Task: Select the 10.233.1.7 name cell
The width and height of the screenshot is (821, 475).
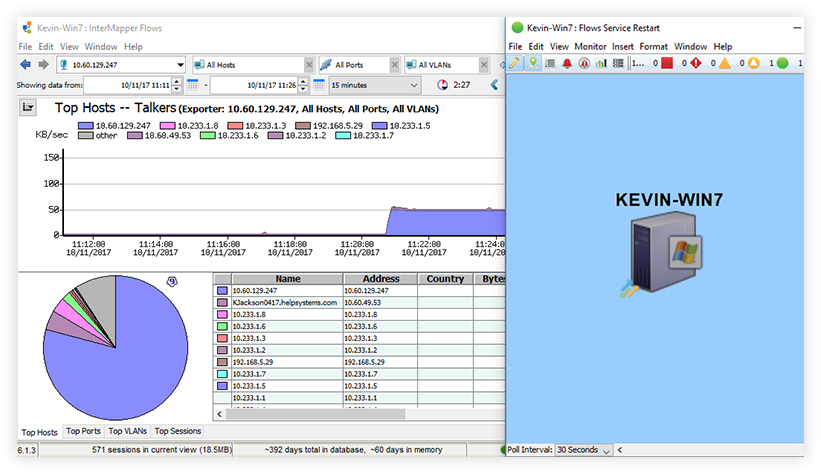Action: pos(287,374)
